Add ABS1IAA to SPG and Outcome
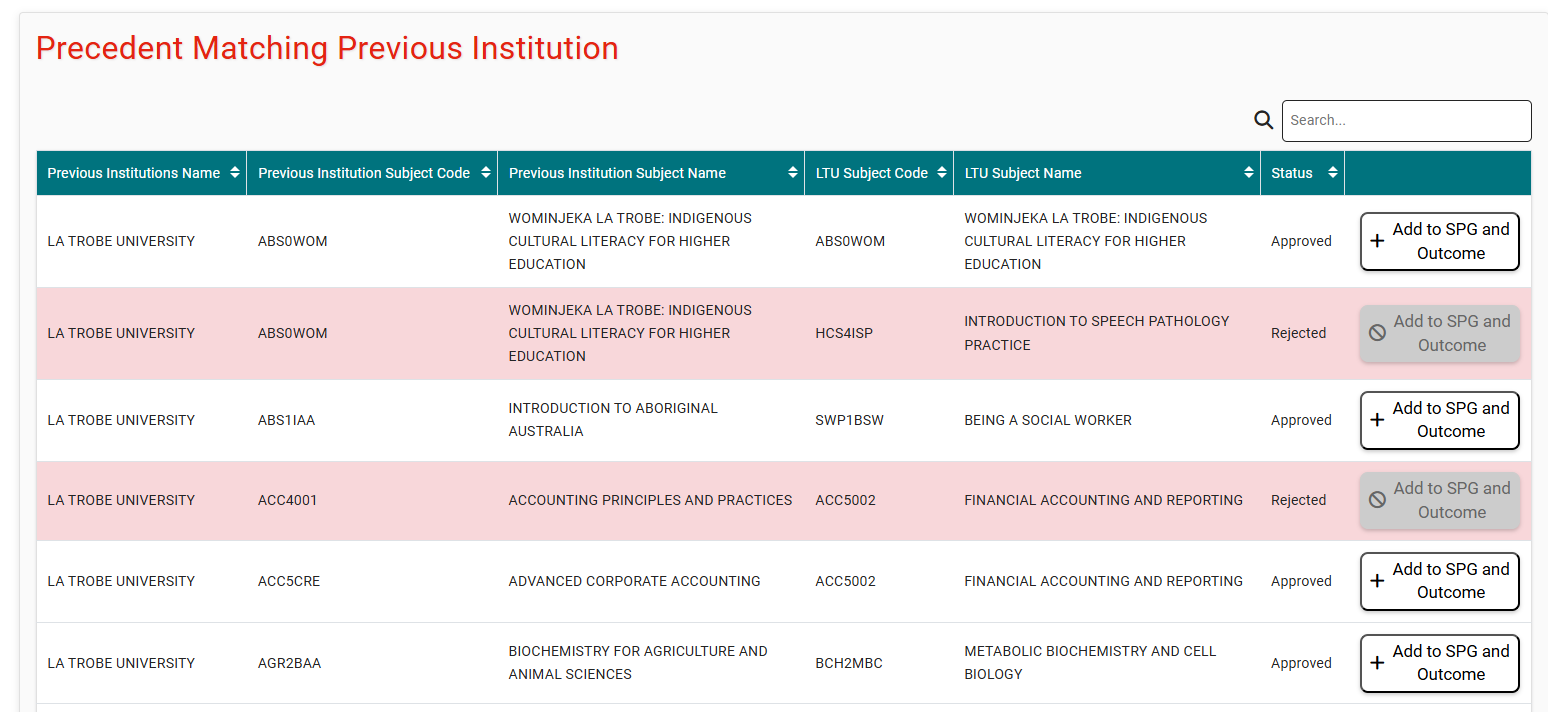This screenshot has height=712, width=1548. click(1439, 420)
